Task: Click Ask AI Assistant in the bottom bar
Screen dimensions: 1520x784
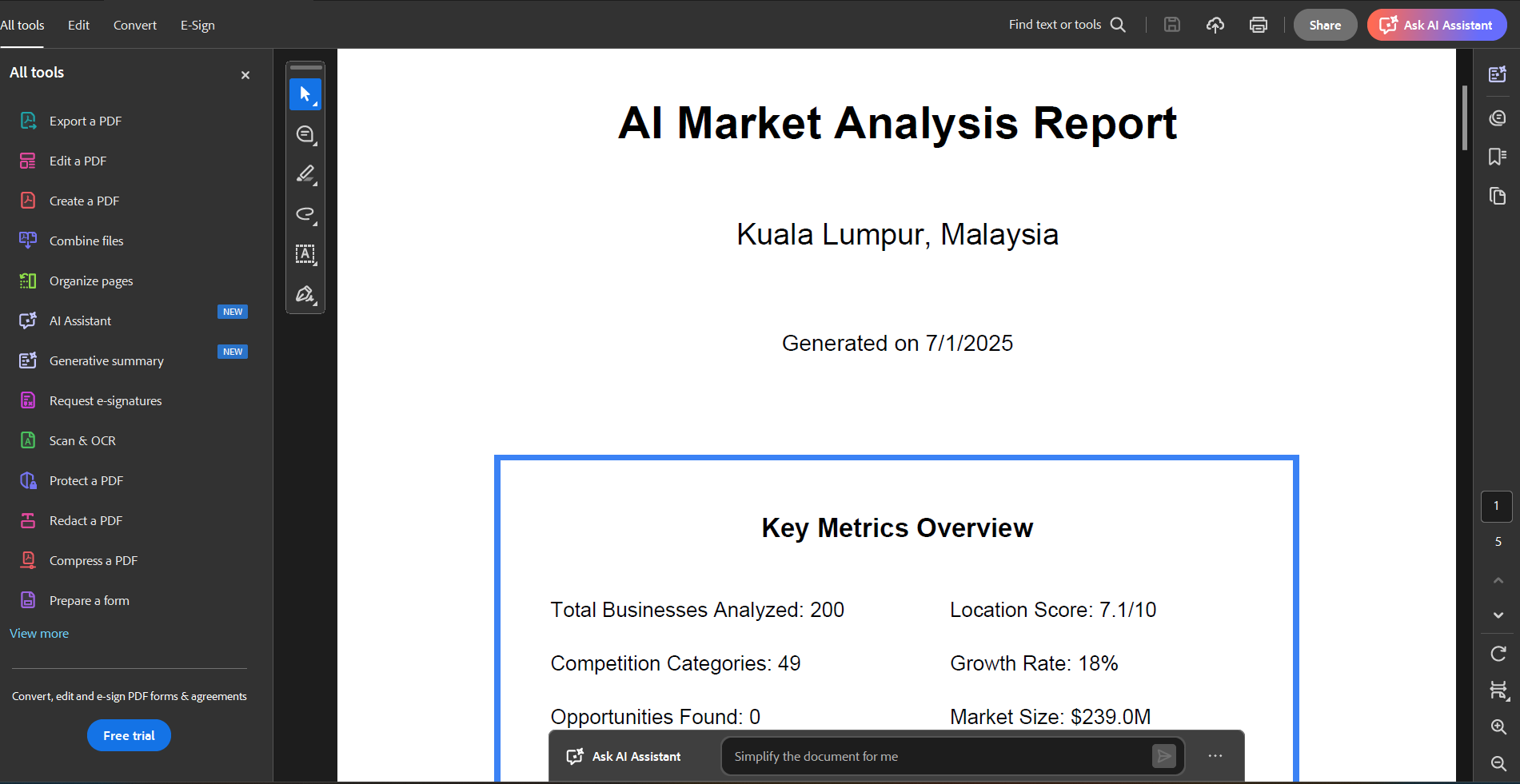Action: click(624, 756)
